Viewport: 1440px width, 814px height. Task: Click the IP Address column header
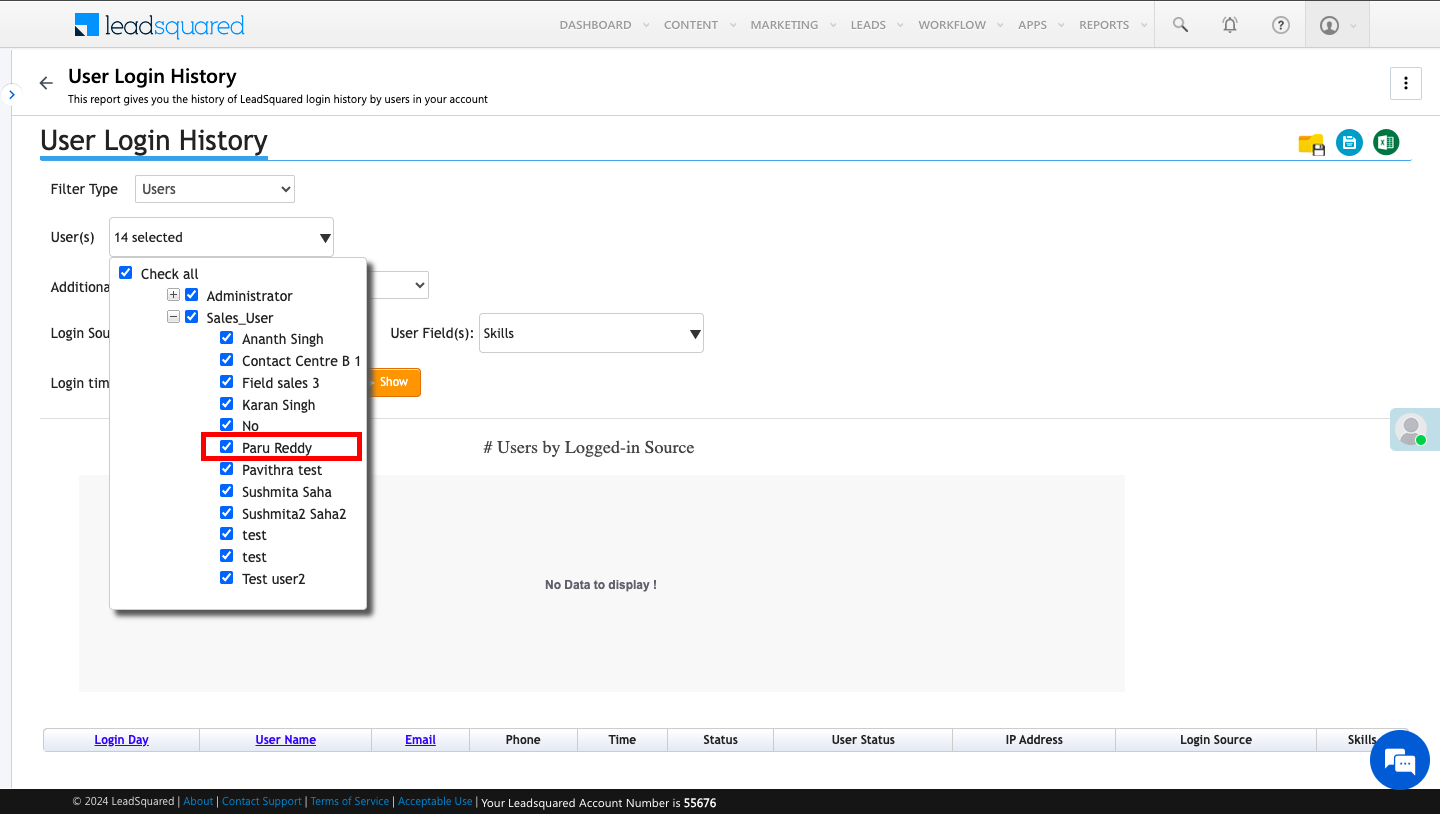pos(1034,740)
